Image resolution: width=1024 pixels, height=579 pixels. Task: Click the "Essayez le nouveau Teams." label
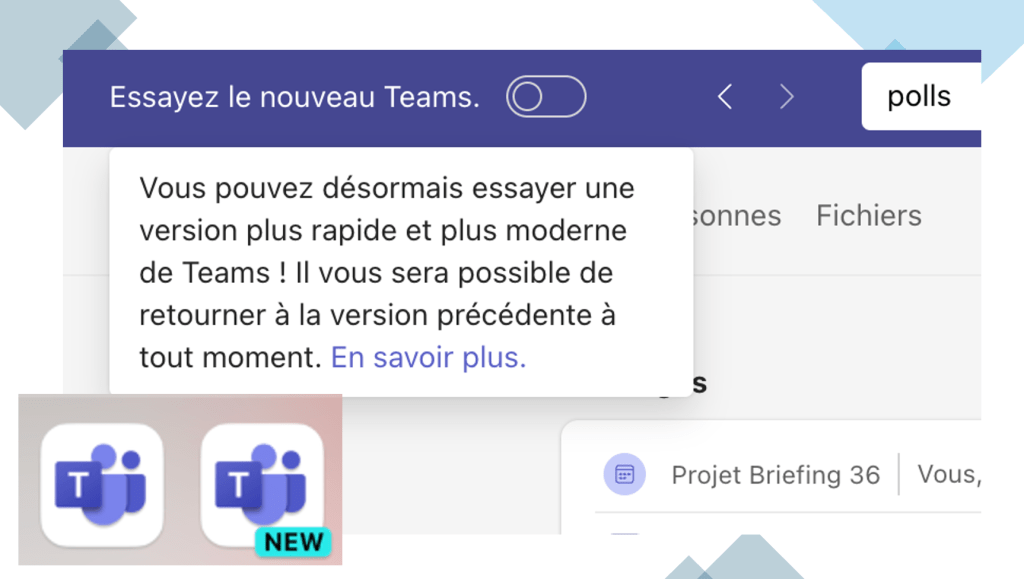click(x=294, y=98)
